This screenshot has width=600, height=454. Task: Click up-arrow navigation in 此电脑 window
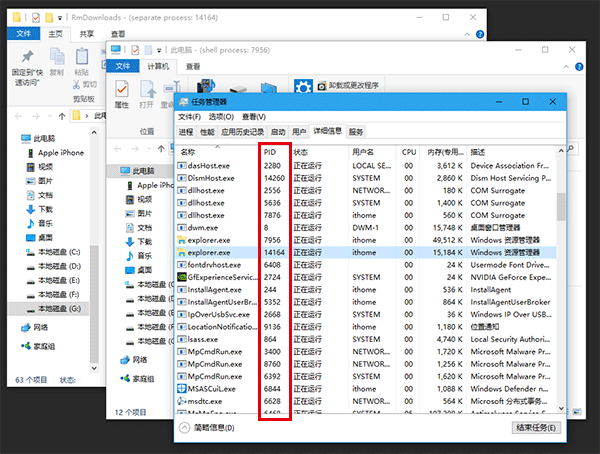click(161, 149)
